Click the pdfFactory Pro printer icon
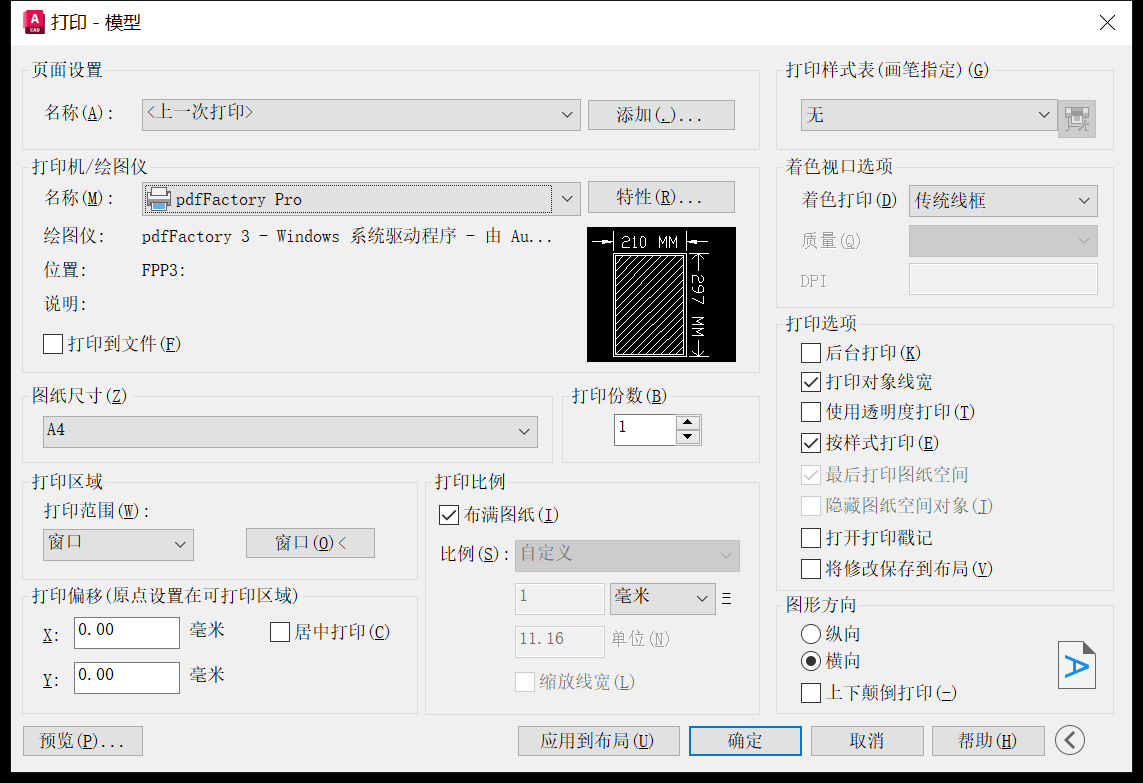The height and width of the screenshot is (783, 1143). click(x=158, y=199)
